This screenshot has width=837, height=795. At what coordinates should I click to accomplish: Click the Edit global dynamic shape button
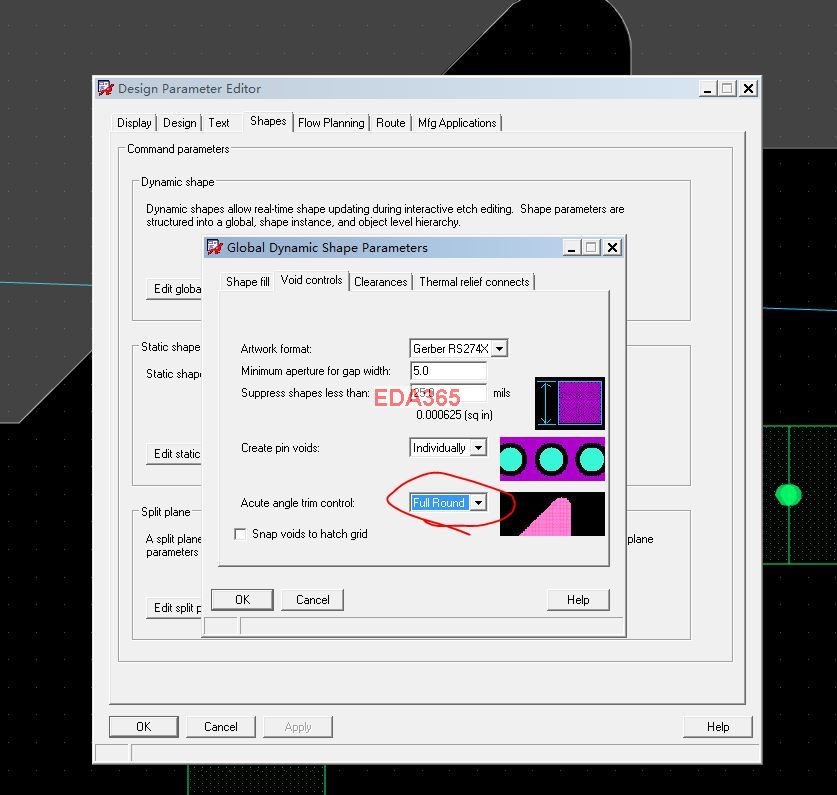pyautogui.click(x=175, y=289)
